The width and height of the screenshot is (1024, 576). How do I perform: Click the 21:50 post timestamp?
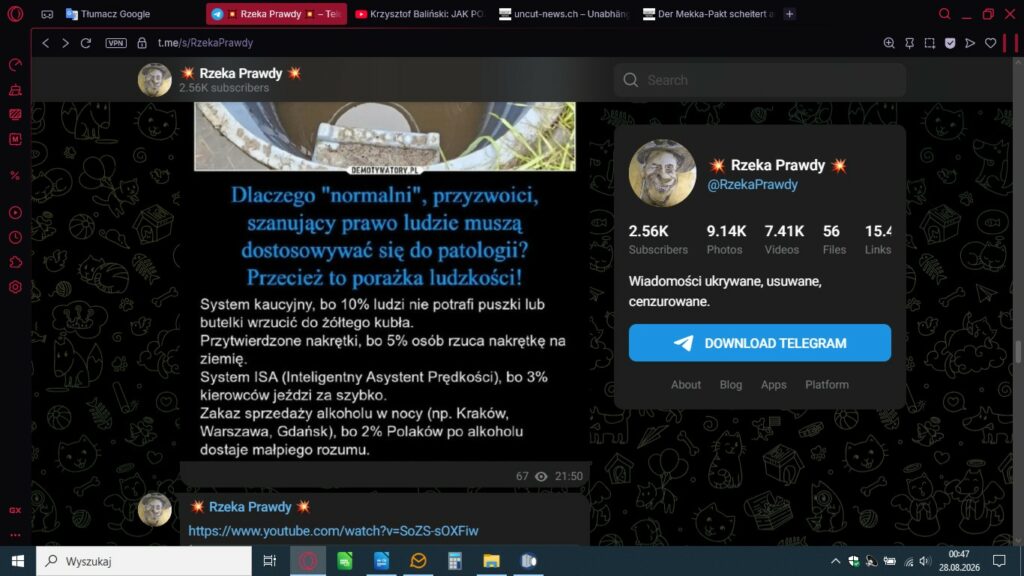(569, 476)
